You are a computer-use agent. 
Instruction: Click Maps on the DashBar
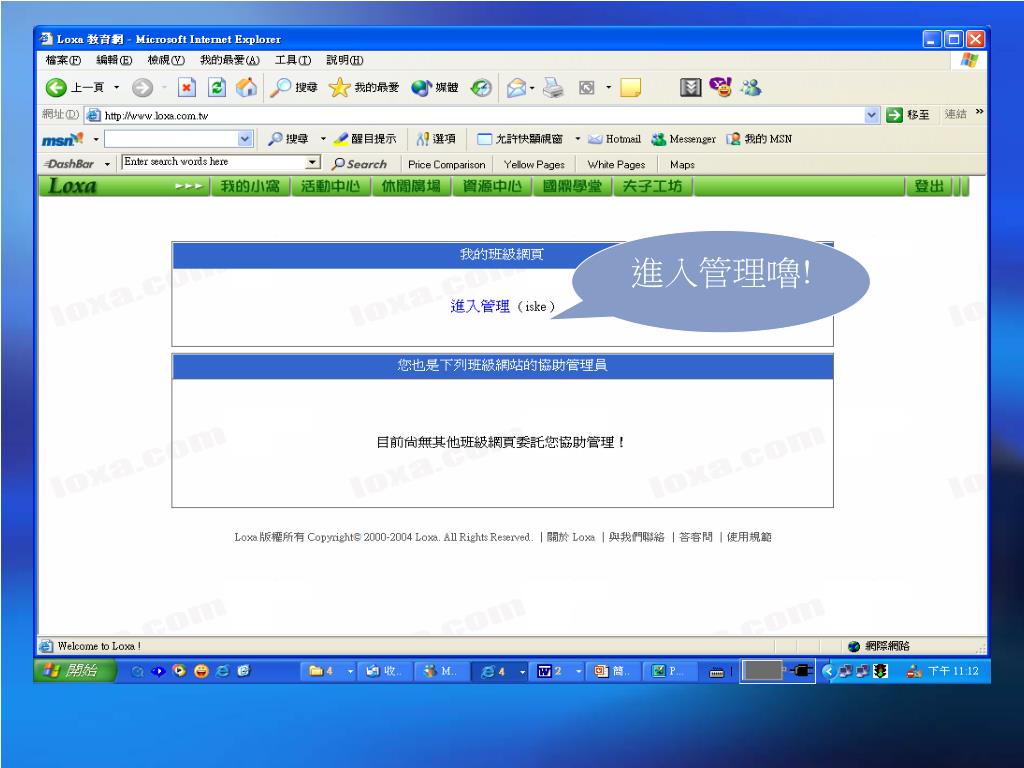click(x=682, y=165)
